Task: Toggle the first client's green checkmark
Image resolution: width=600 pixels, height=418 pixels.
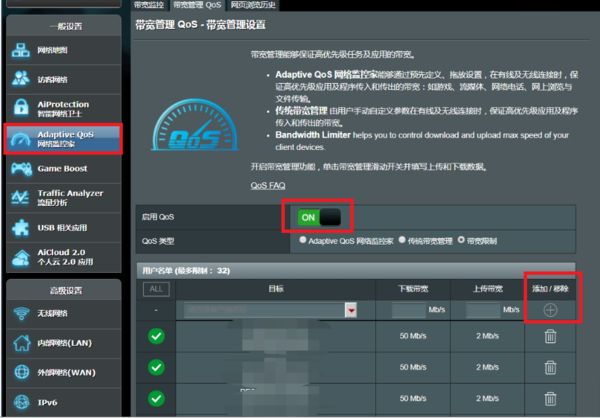Action: (x=157, y=336)
